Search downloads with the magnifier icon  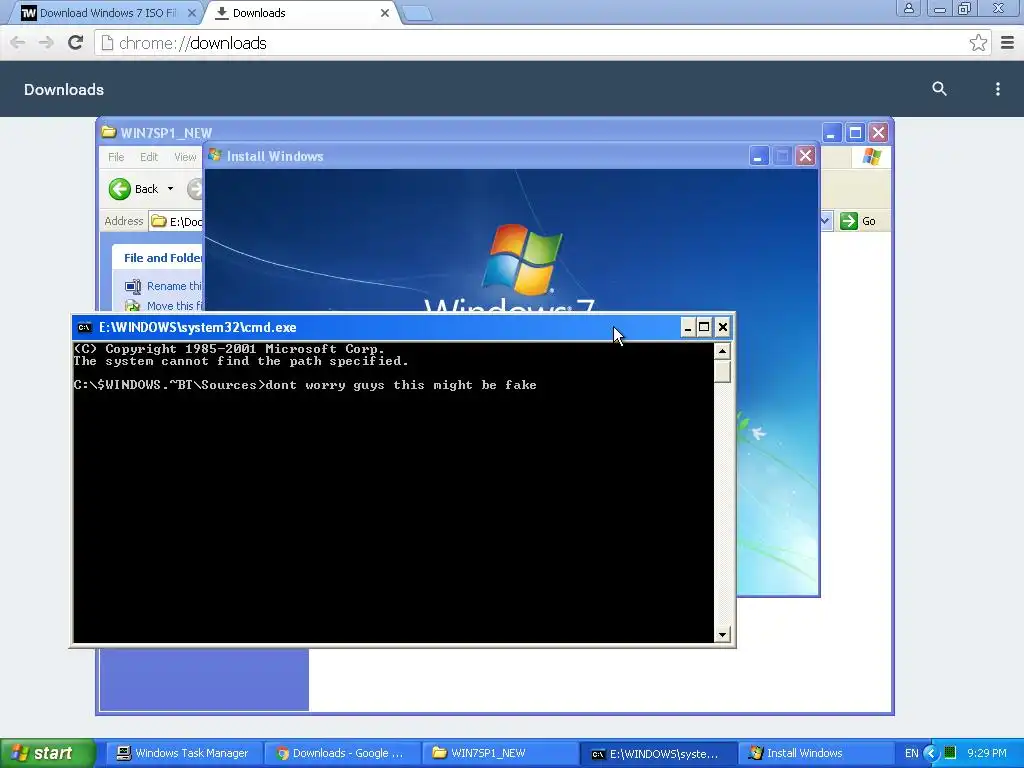point(939,89)
